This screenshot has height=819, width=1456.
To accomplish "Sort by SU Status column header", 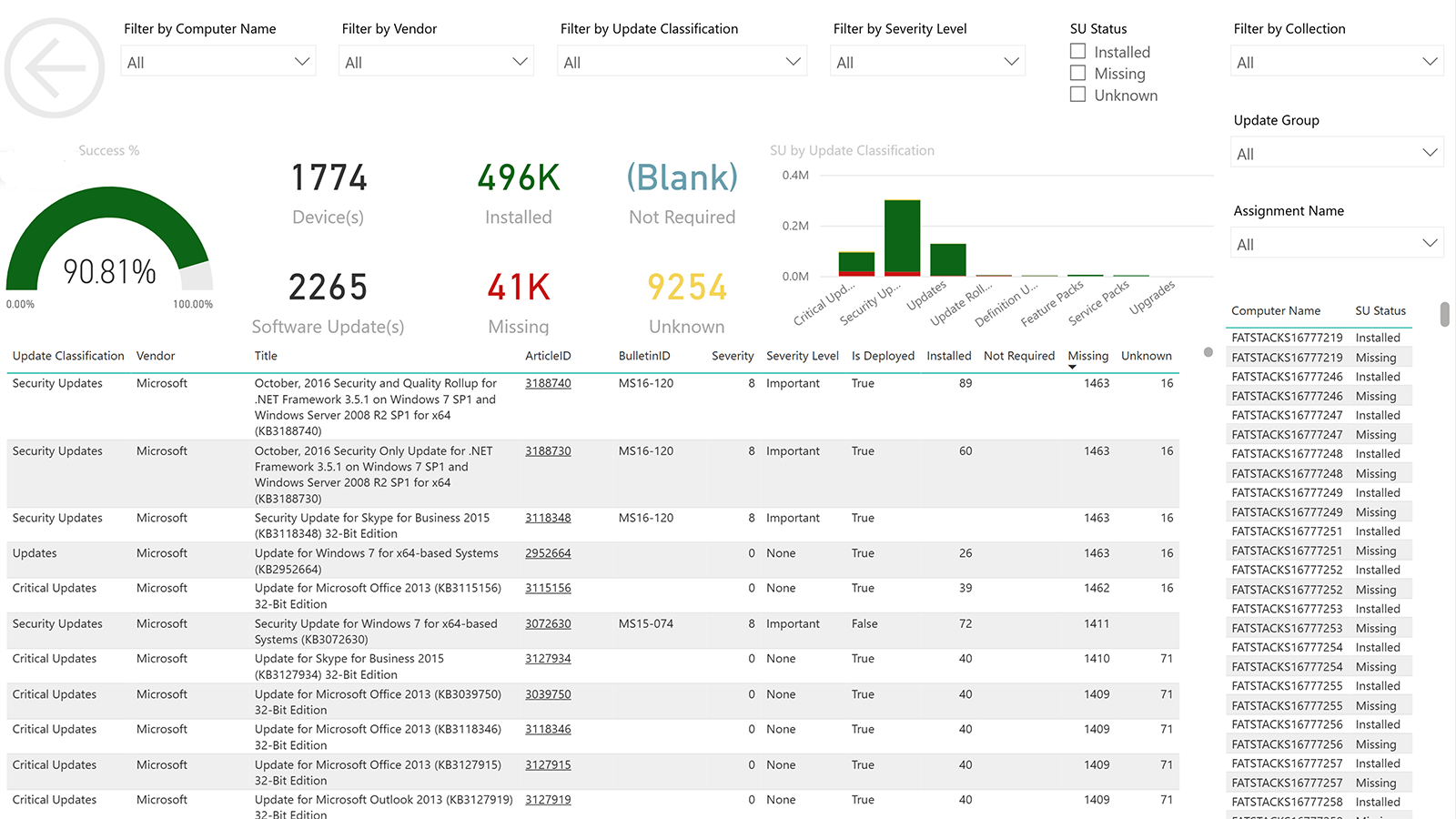I will [x=1380, y=310].
